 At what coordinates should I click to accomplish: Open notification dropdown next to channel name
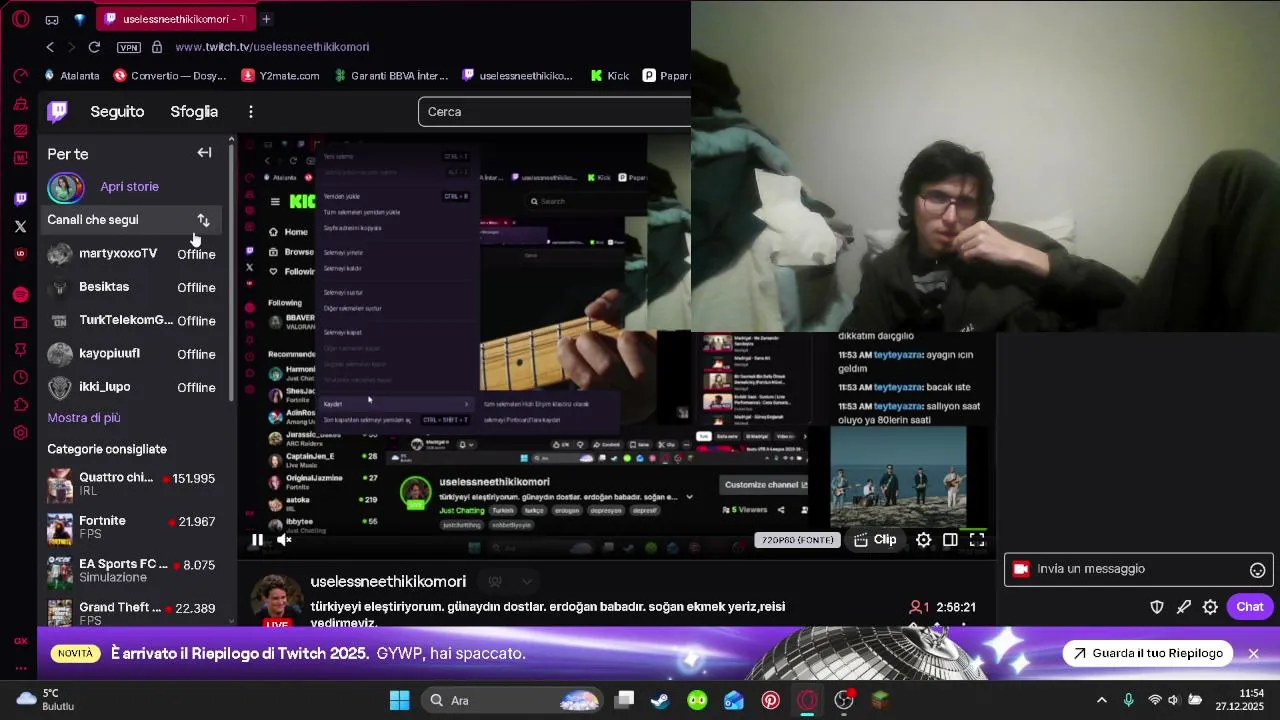tap(526, 582)
